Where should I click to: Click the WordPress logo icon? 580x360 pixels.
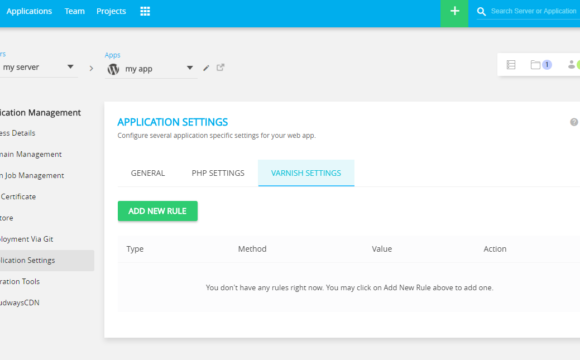point(114,69)
